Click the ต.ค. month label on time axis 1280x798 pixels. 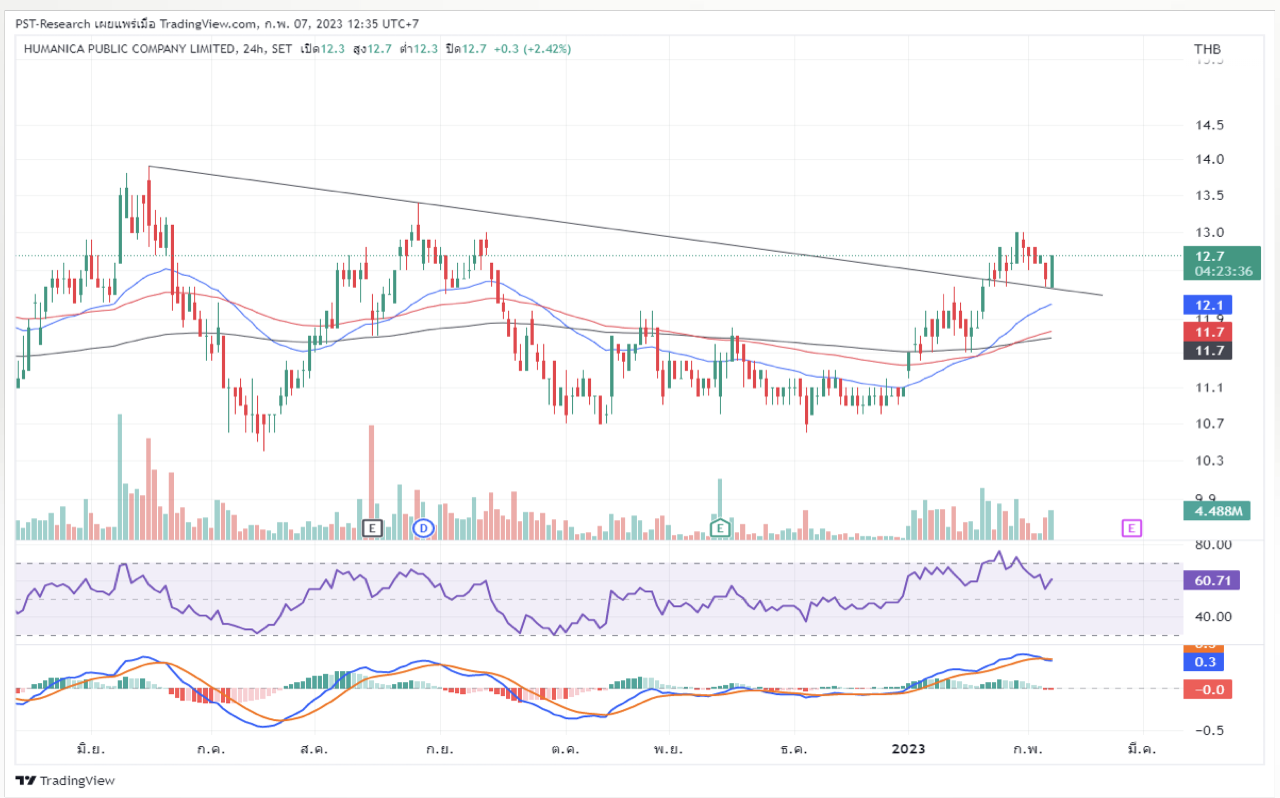pyautogui.click(x=566, y=748)
